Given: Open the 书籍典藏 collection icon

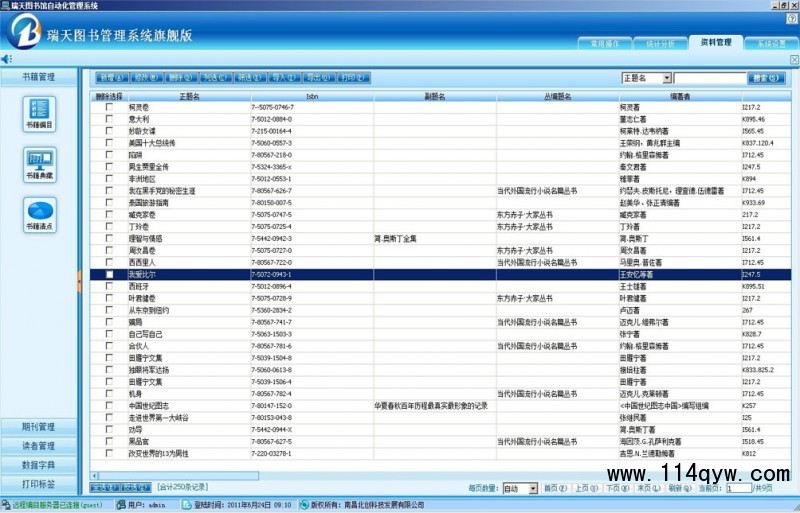Looking at the screenshot, I should [x=39, y=163].
